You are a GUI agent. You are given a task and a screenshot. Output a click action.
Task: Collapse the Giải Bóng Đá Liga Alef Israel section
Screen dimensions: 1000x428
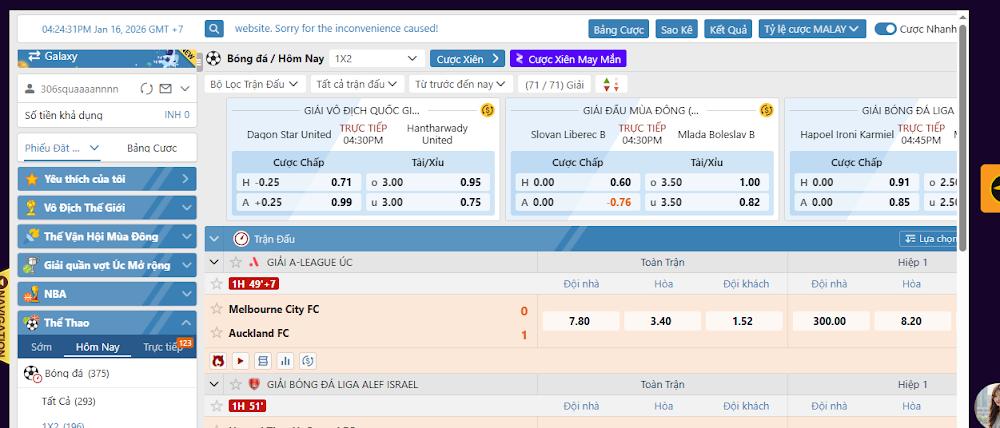point(214,384)
